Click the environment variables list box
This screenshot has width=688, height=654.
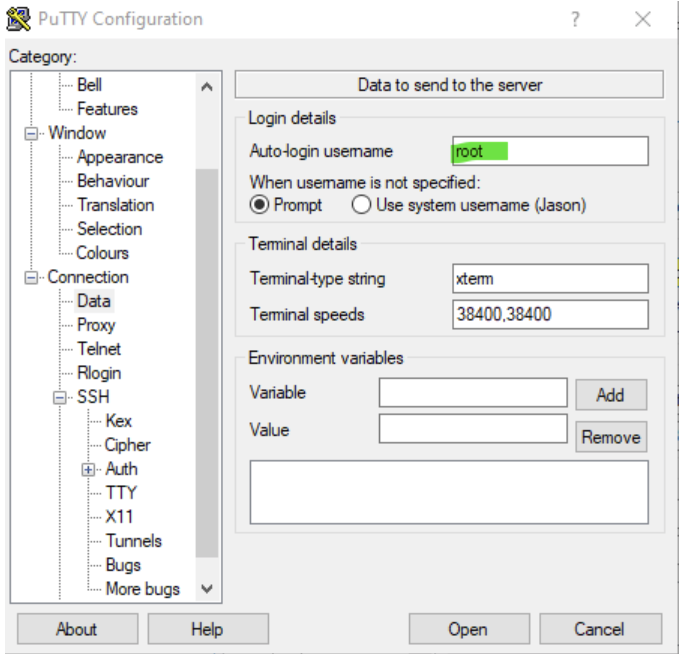pyautogui.click(x=449, y=492)
